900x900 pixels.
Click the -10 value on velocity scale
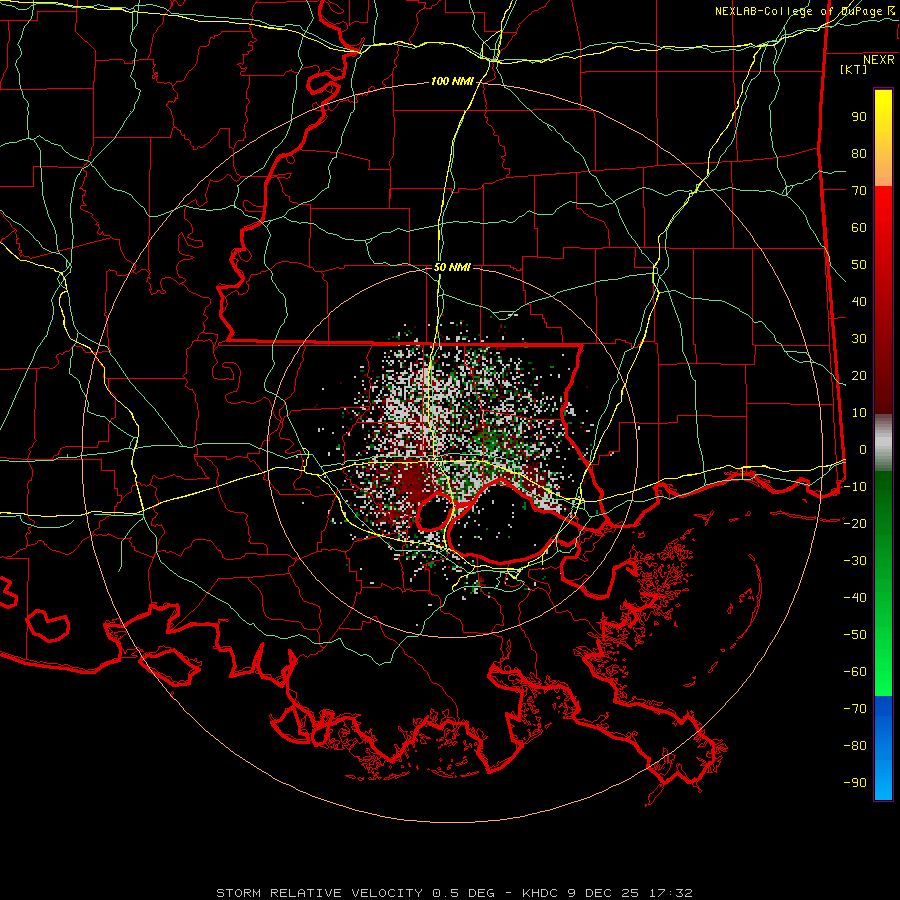coord(855,487)
